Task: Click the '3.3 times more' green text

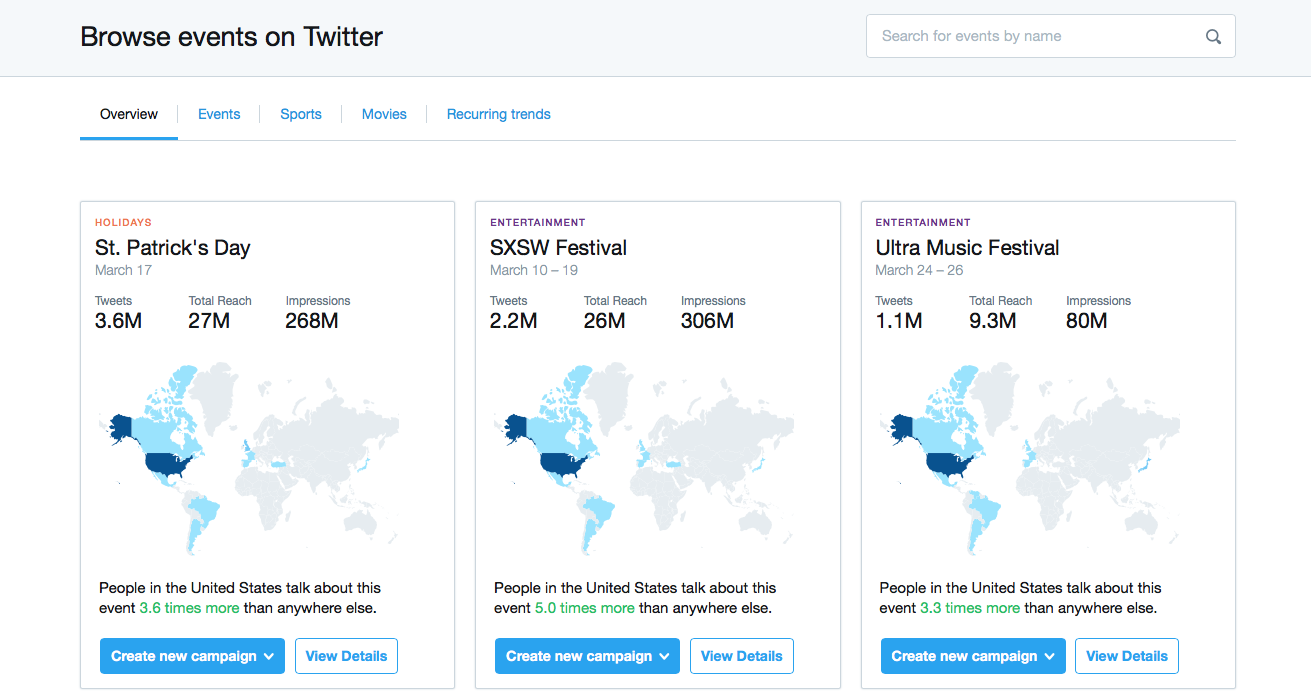Action: point(971,608)
